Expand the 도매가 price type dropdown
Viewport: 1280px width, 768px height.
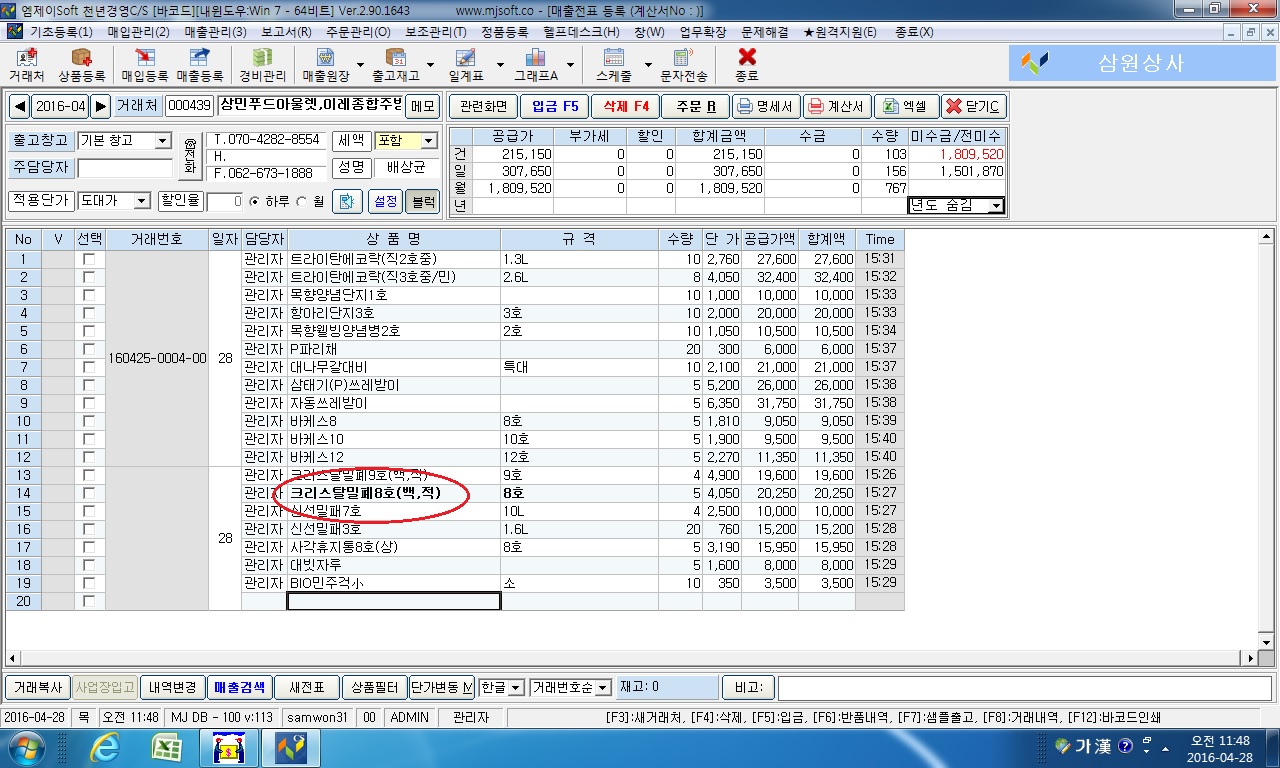pos(141,201)
